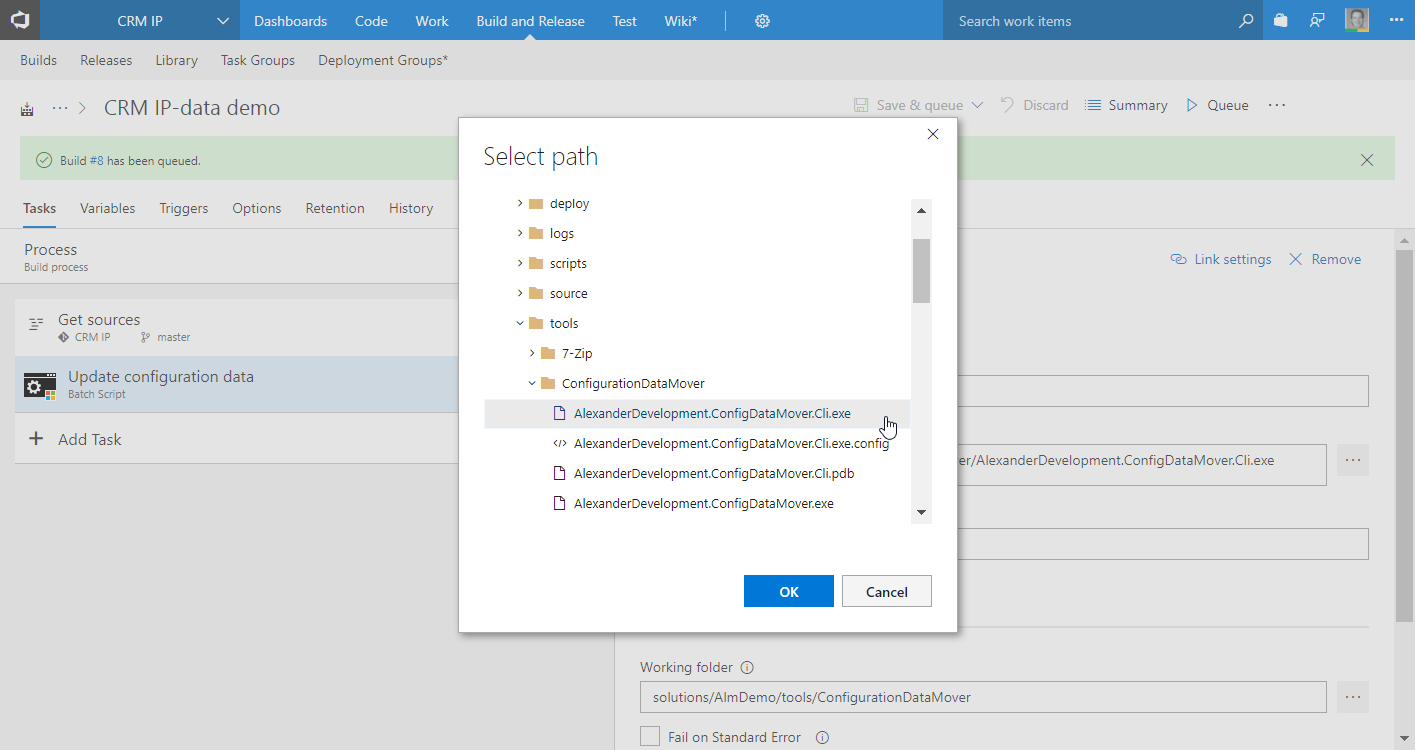The width and height of the screenshot is (1415, 750).
Task: Dismiss the build queued notification
Action: click(x=1367, y=160)
